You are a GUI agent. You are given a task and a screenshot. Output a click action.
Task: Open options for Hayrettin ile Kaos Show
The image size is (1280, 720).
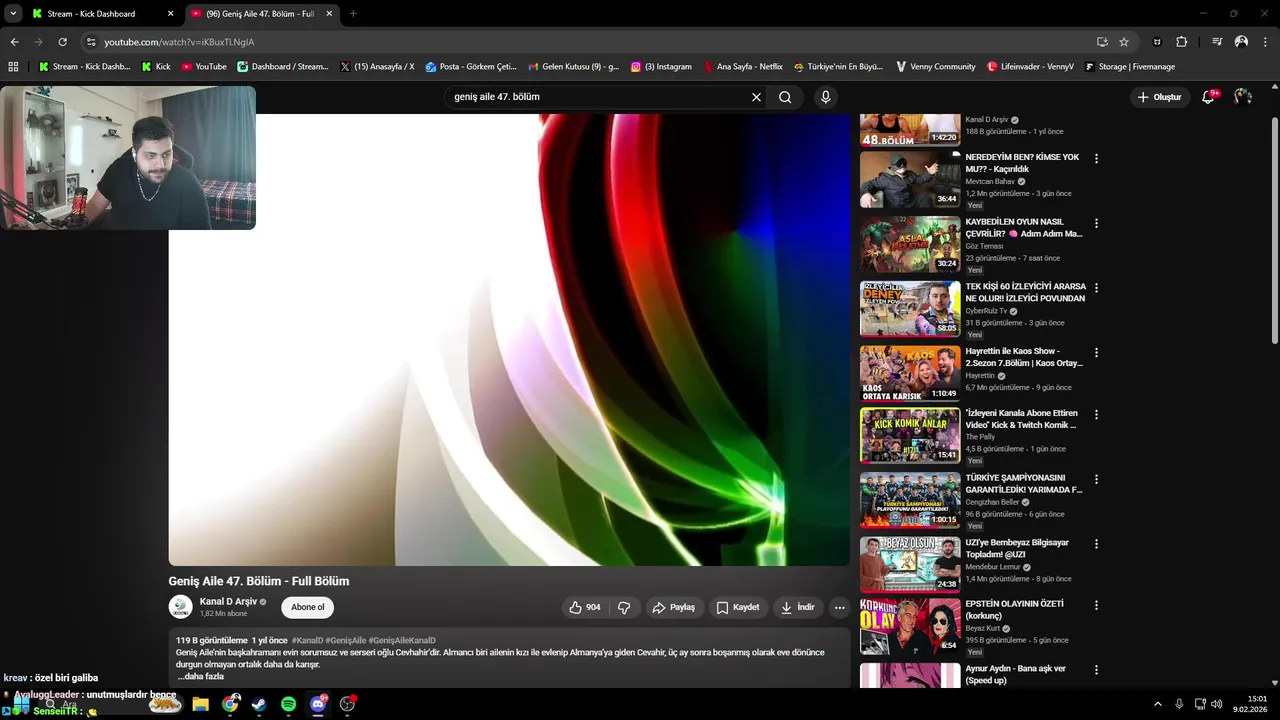pyautogui.click(x=1096, y=353)
